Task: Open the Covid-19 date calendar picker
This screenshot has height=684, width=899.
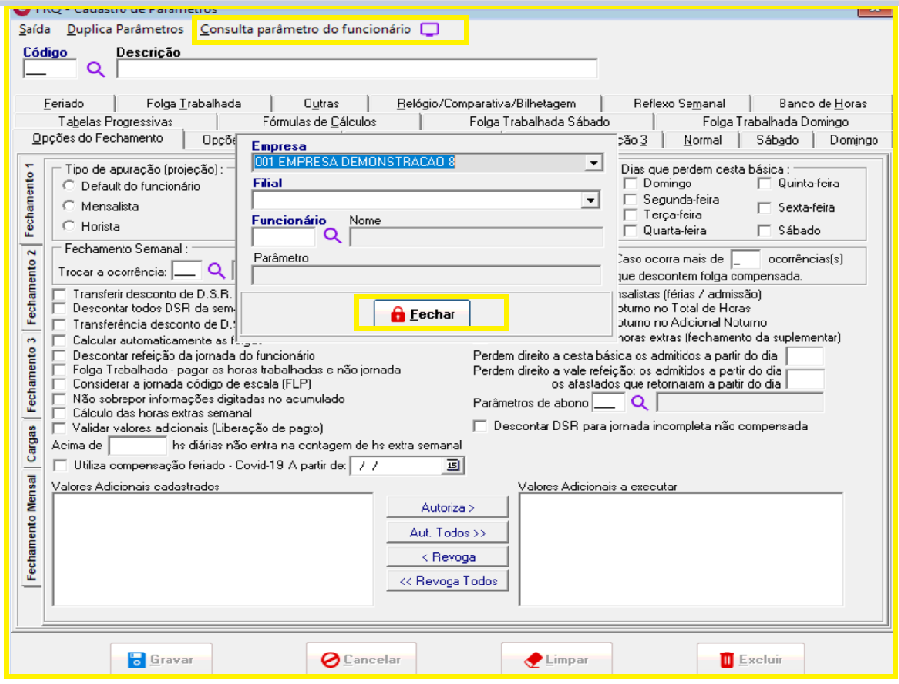Action: tap(453, 465)
